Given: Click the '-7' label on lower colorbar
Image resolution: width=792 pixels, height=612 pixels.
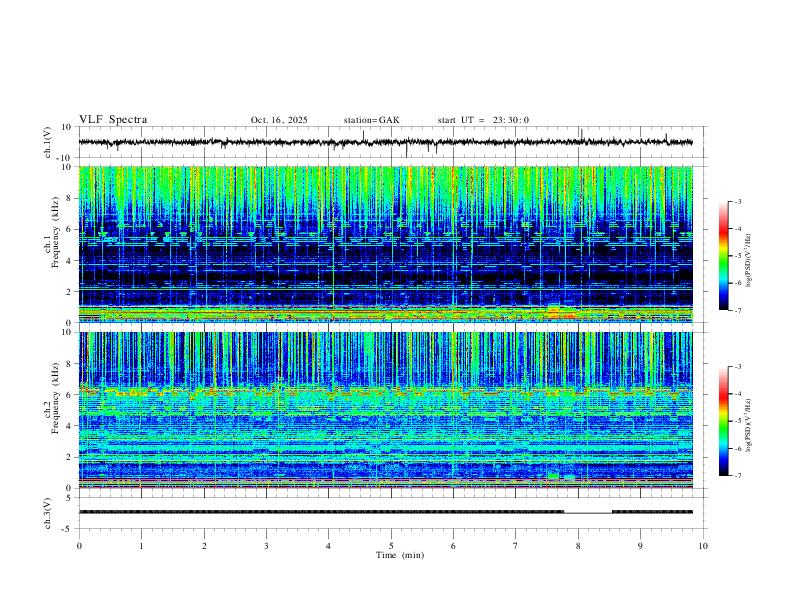Looking at the screenshot, I should click(738, 476).
